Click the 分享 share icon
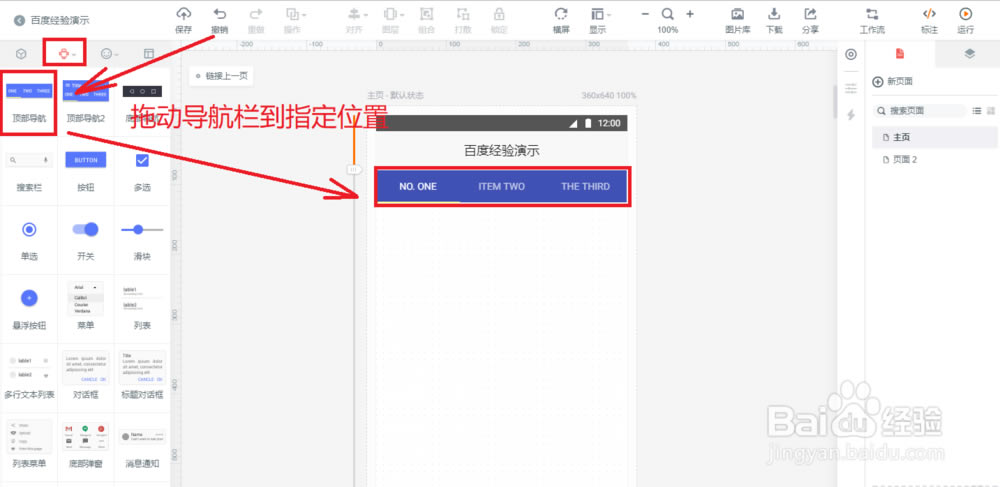The image size is (1000, 487). click(x=811, y=14)
